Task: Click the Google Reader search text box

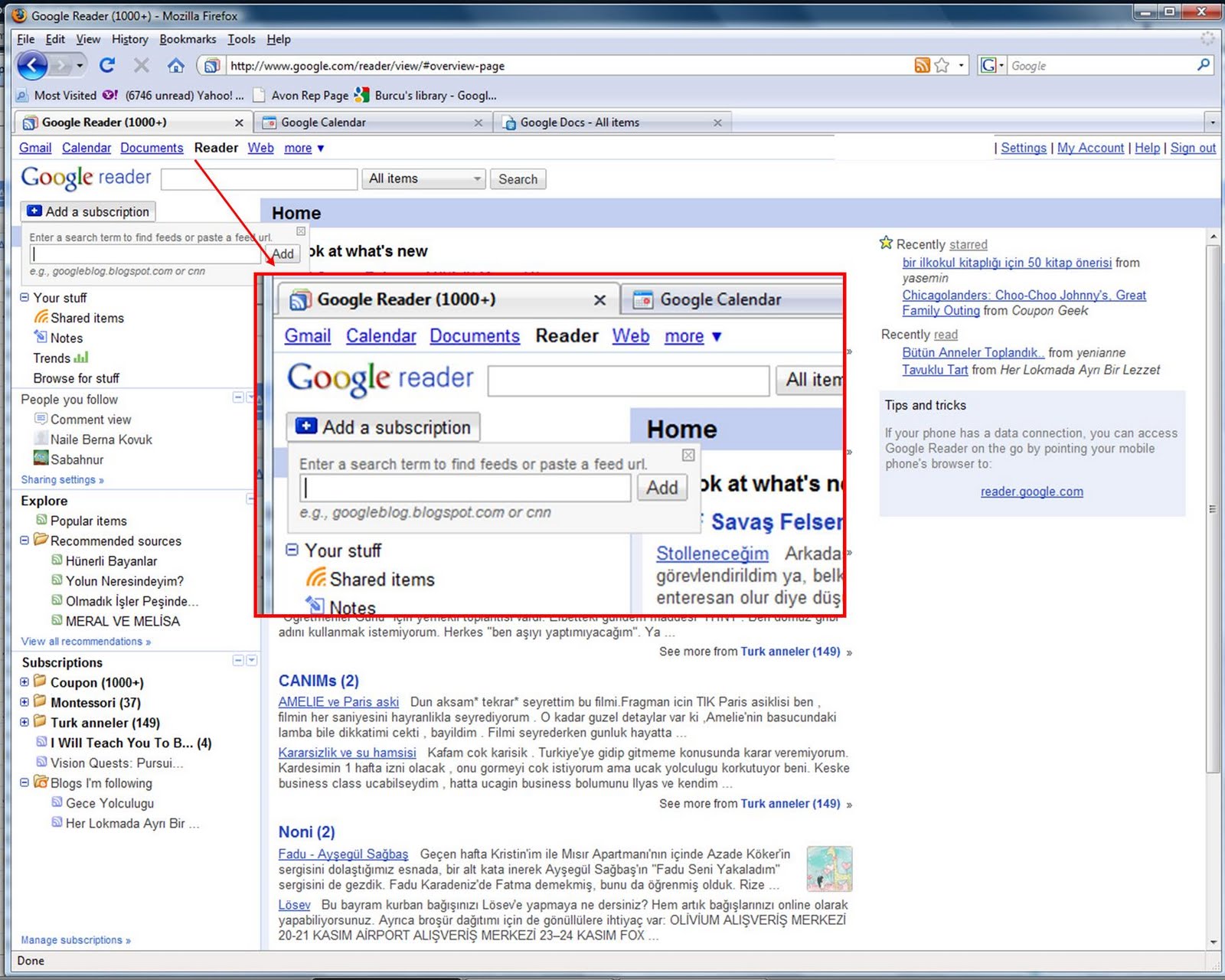Action: coord(260,179)
